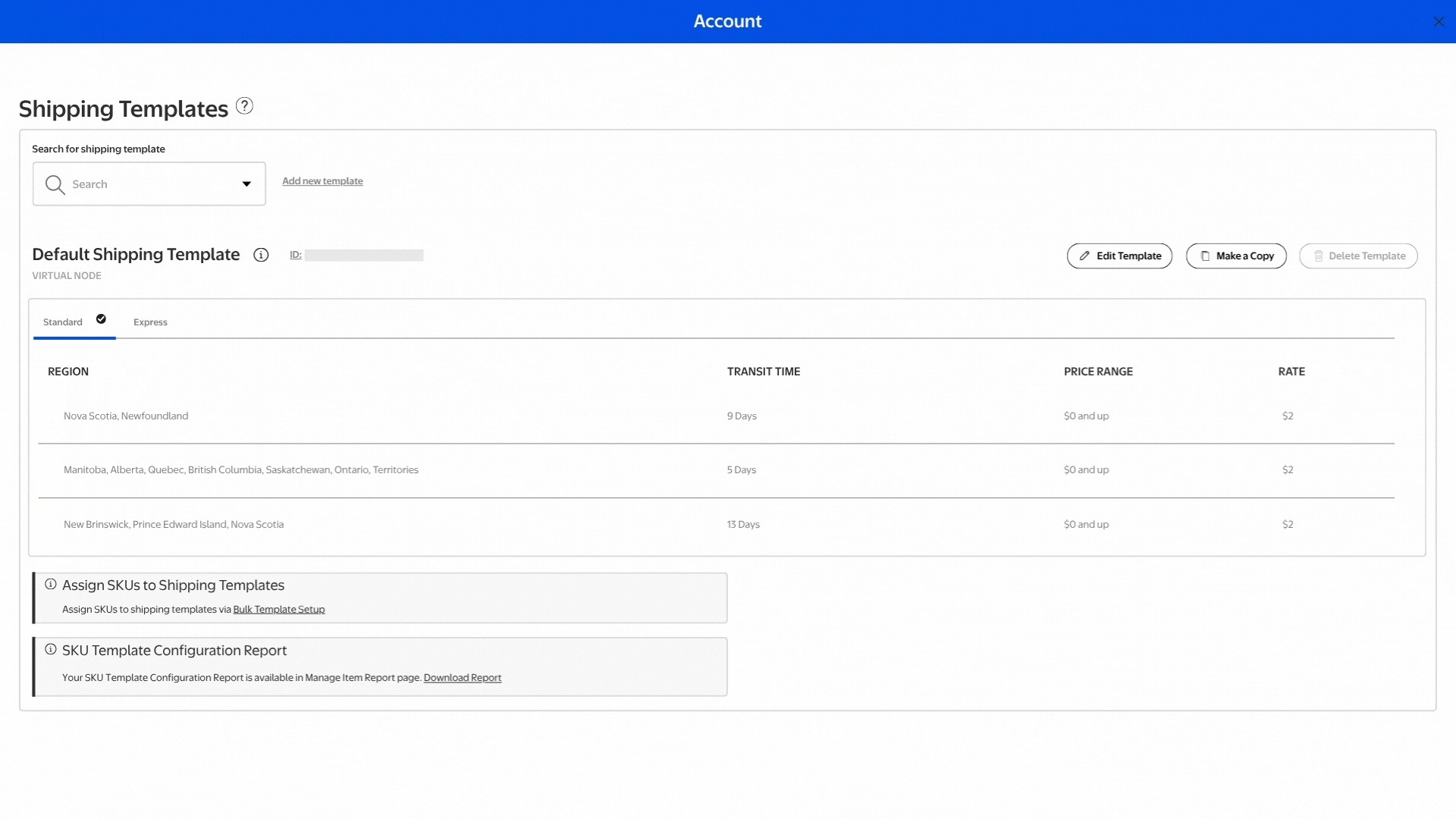This screenshot has width=1456, height=819.
Task: Click the info icon beside Default Shipping Template
Action: tap(261, 256)
